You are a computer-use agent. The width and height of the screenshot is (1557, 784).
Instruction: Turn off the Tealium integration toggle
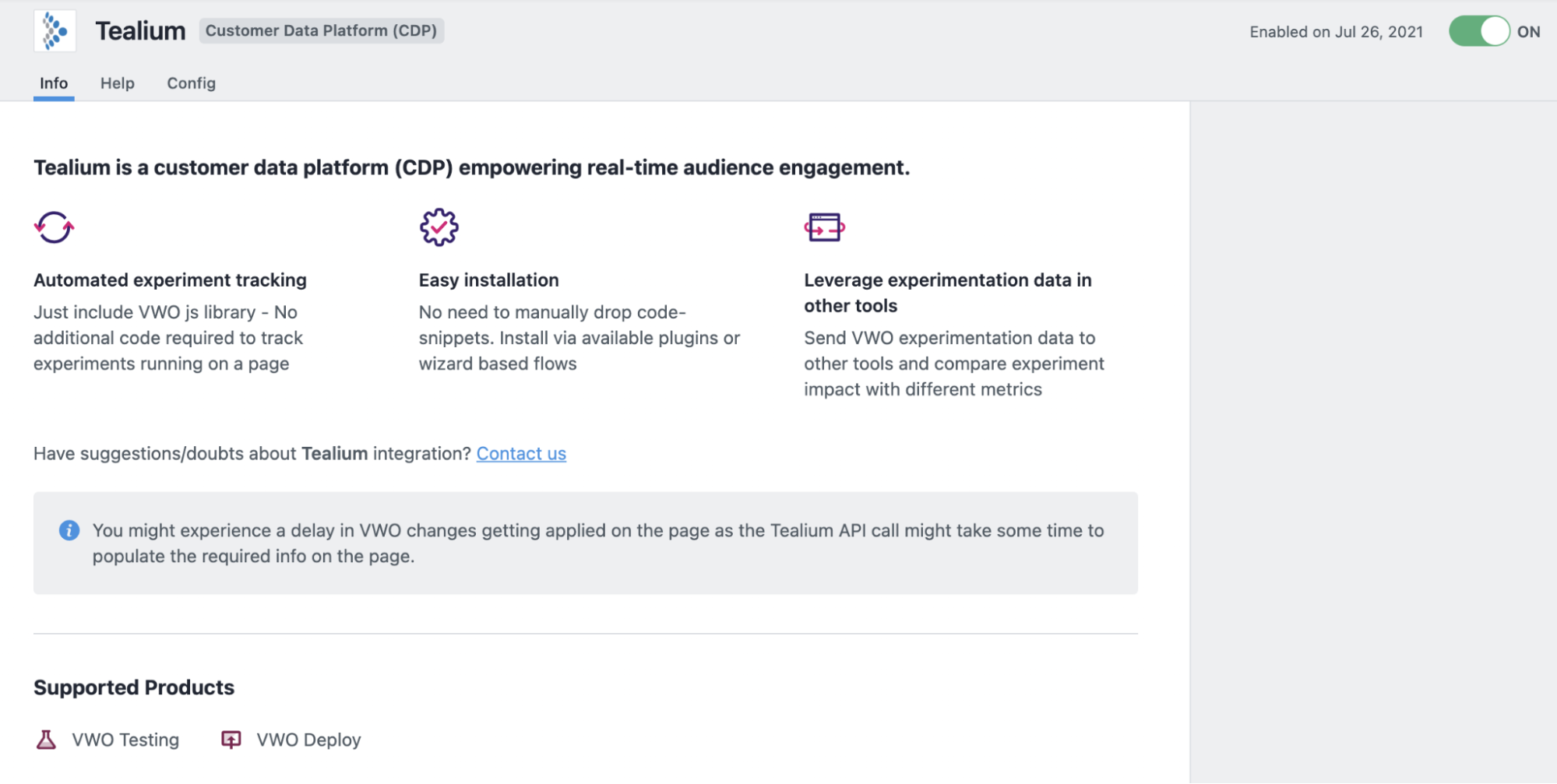tap(1479, 32)
